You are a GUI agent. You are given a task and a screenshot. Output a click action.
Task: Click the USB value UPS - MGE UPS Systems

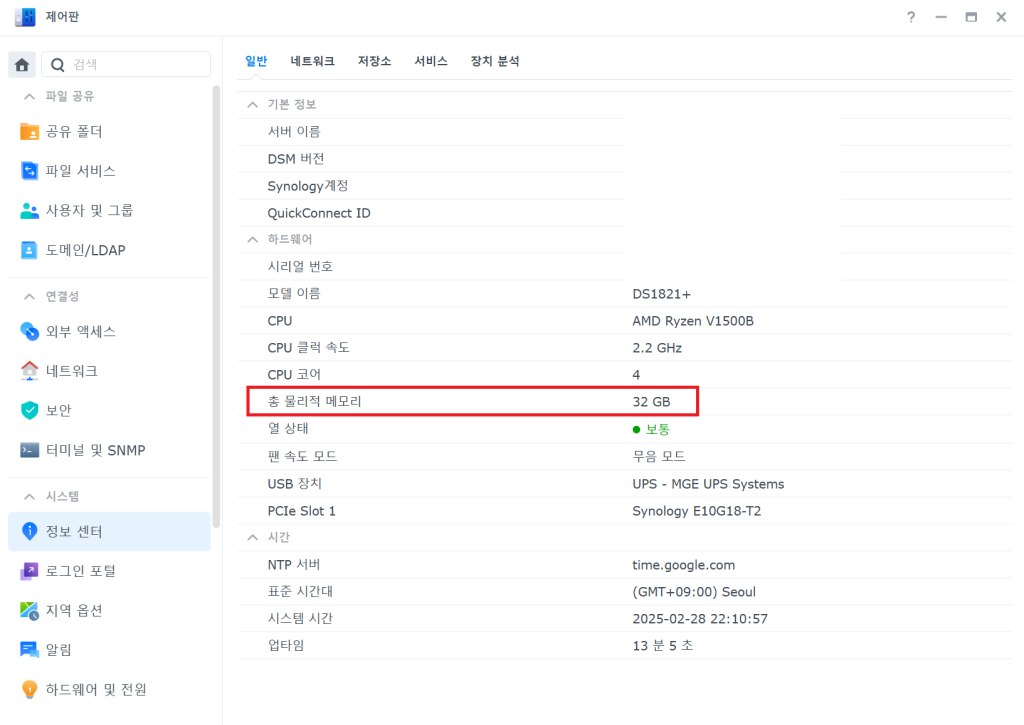point(708,484)
